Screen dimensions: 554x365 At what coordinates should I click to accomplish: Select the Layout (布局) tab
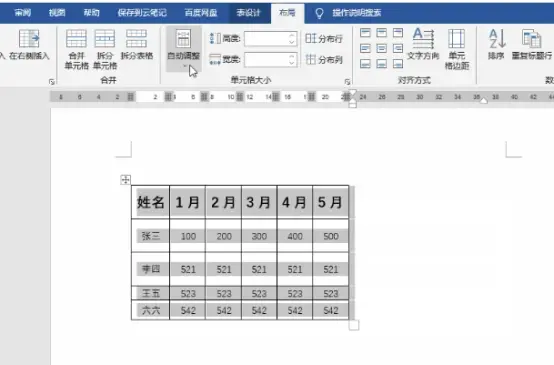(x=287, y=13)
